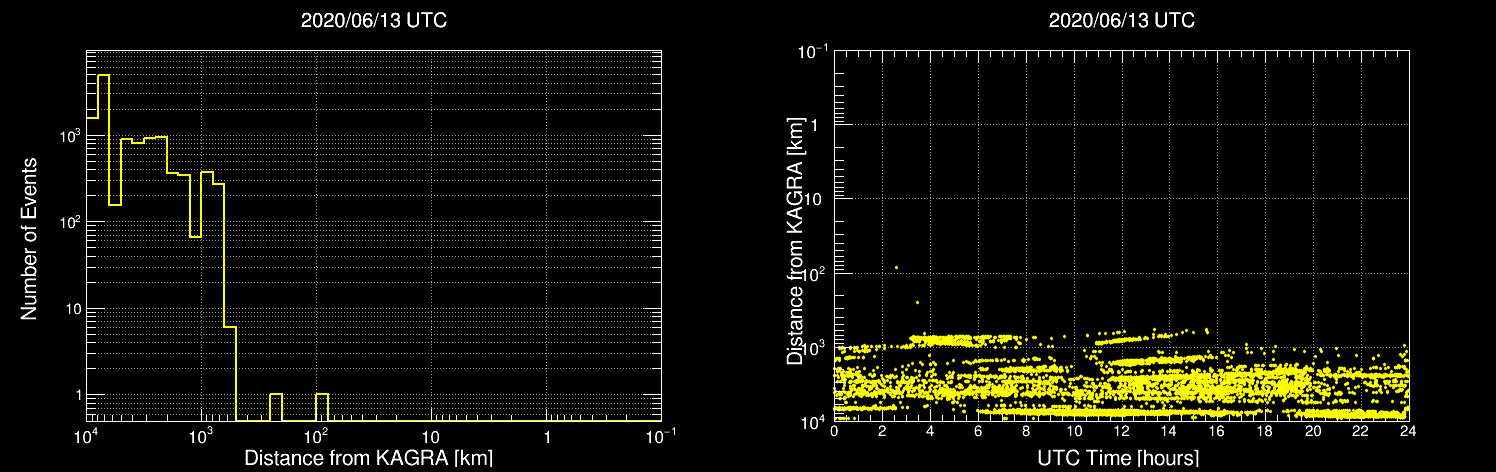The width and height of the screenshot is (1496, 472).
Task: Click the isolated scatter point near 100 km distance
Action: click(x=896, y=267)
